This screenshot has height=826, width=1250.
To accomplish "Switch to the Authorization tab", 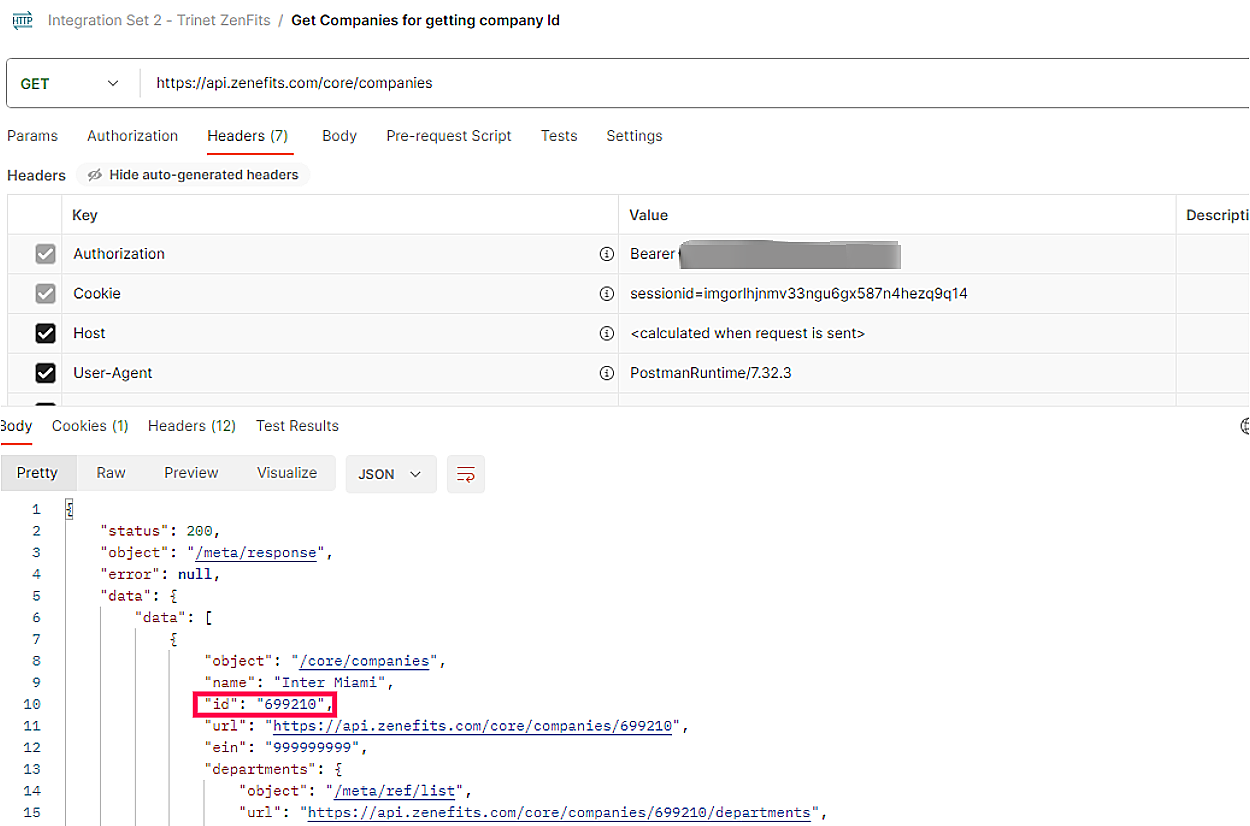I will pos(132,136).
